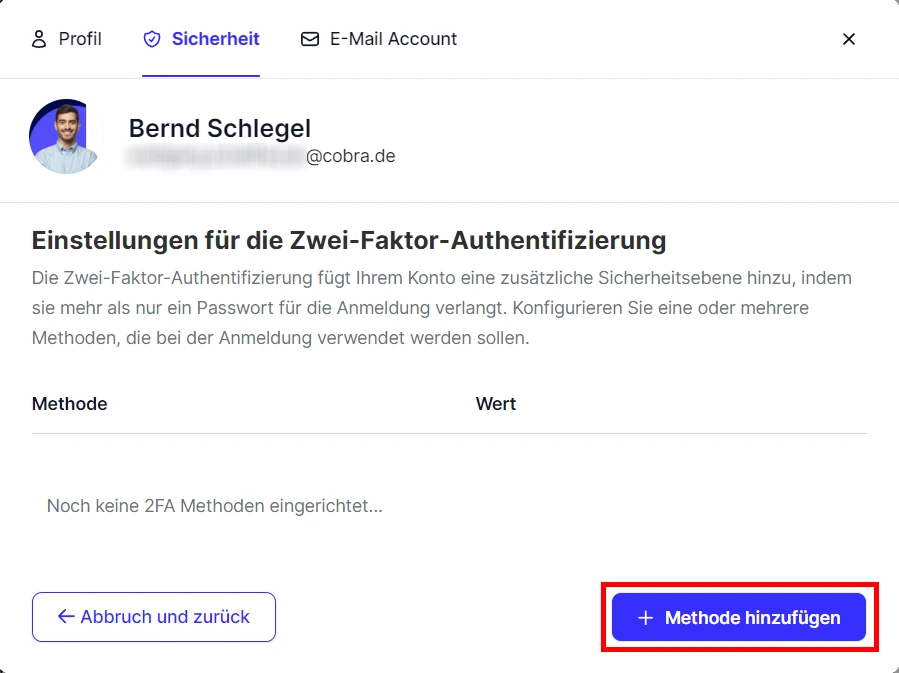Select the user name Bernd Schlegel

(x=219, y=128)
